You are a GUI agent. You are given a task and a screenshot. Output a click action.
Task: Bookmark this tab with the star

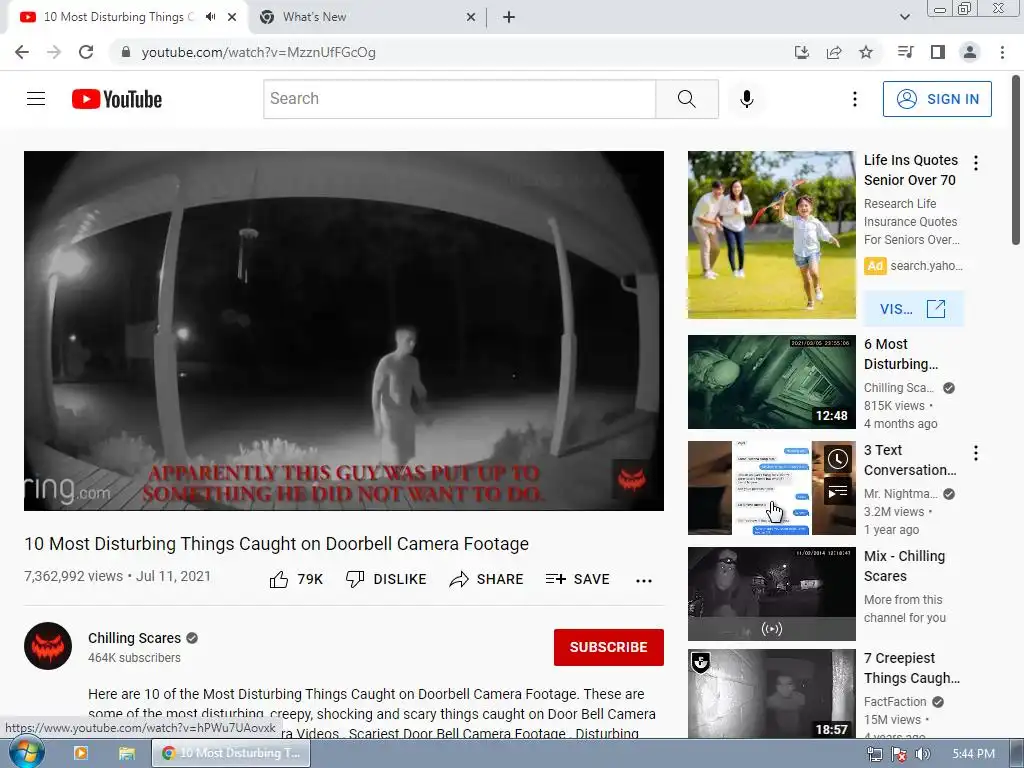tap(866, 52)
